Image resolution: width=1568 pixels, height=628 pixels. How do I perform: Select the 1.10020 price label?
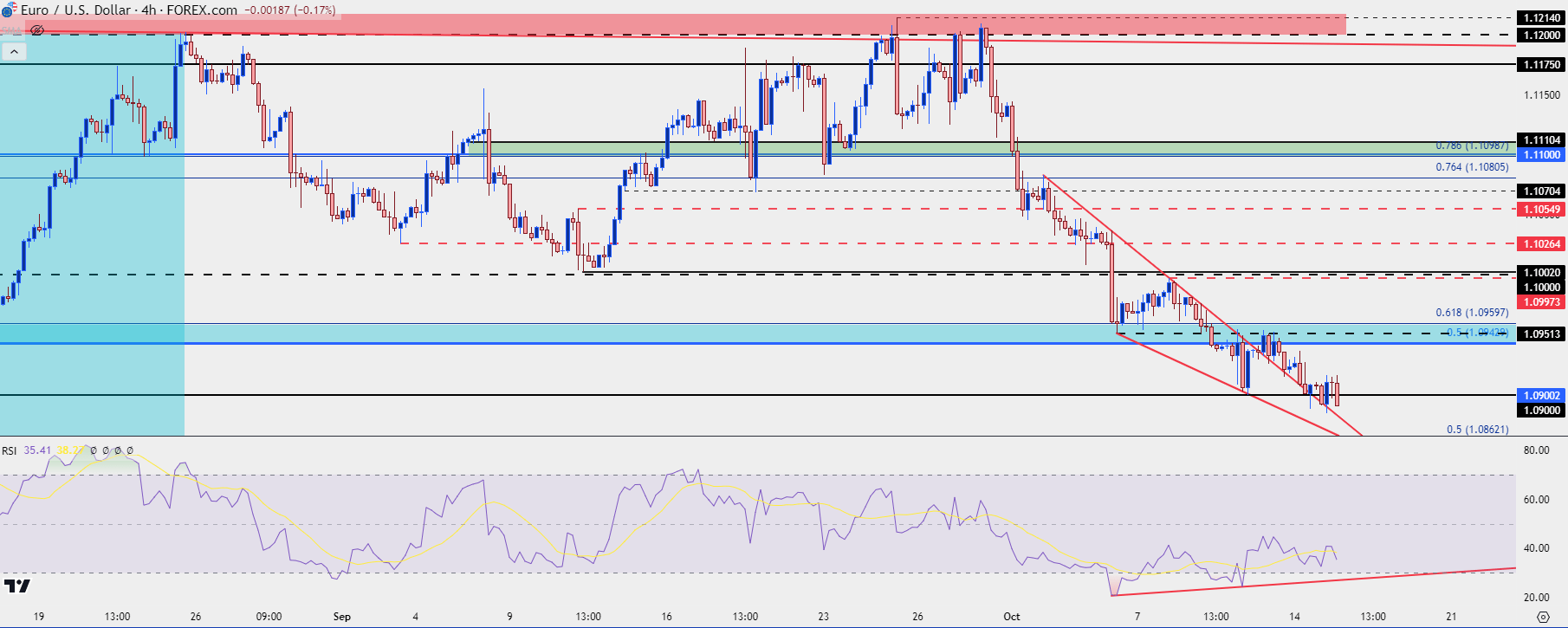[1542, 273]
